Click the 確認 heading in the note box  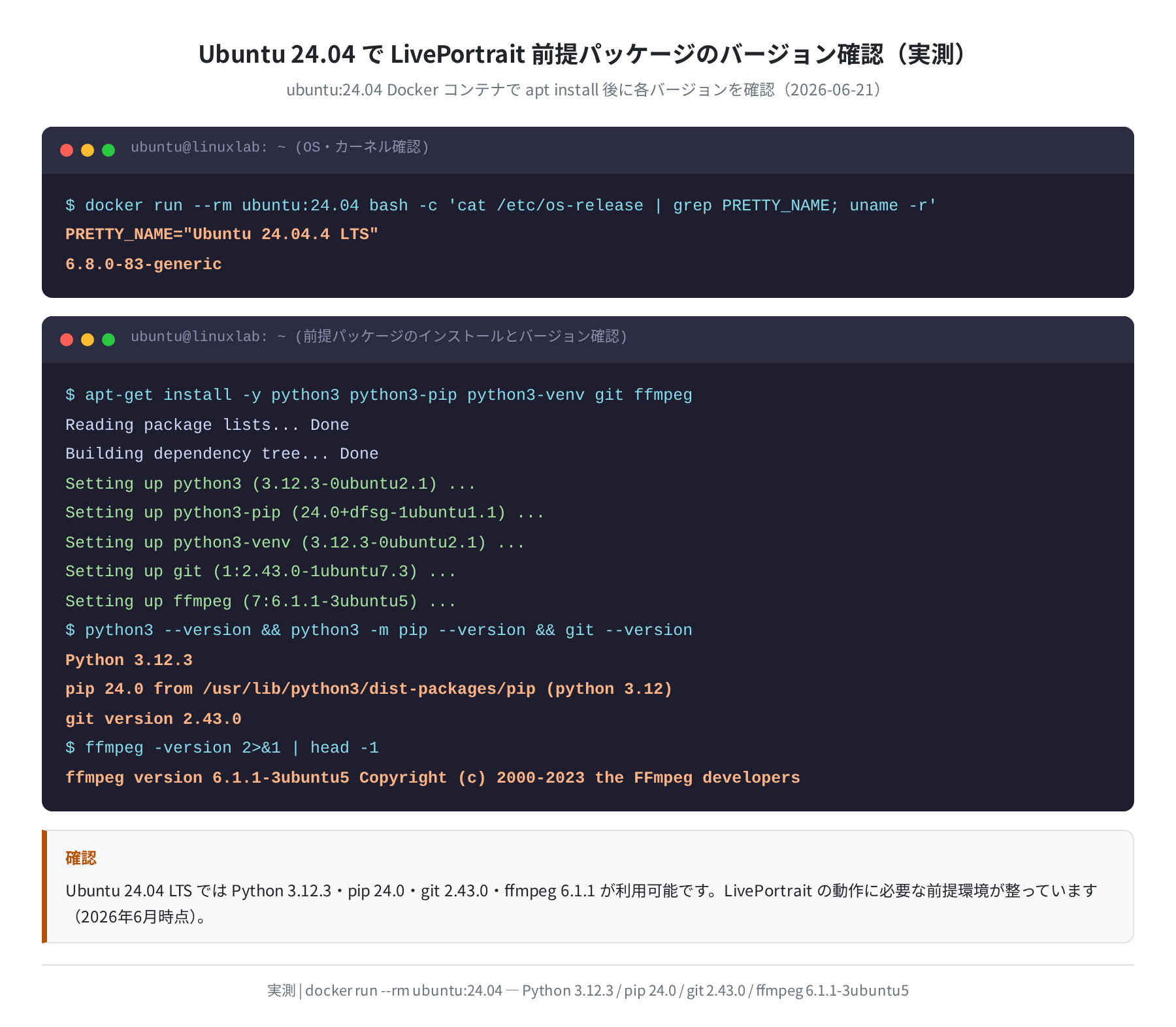point(81,858)
